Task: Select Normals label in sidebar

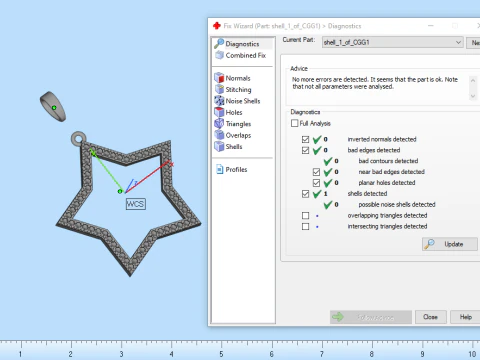Action: click(x=238, y=78)
